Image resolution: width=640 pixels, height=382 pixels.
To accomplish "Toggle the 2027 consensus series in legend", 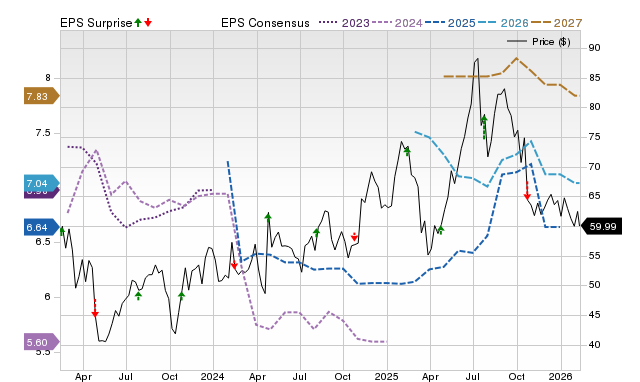I will point(556,23).
